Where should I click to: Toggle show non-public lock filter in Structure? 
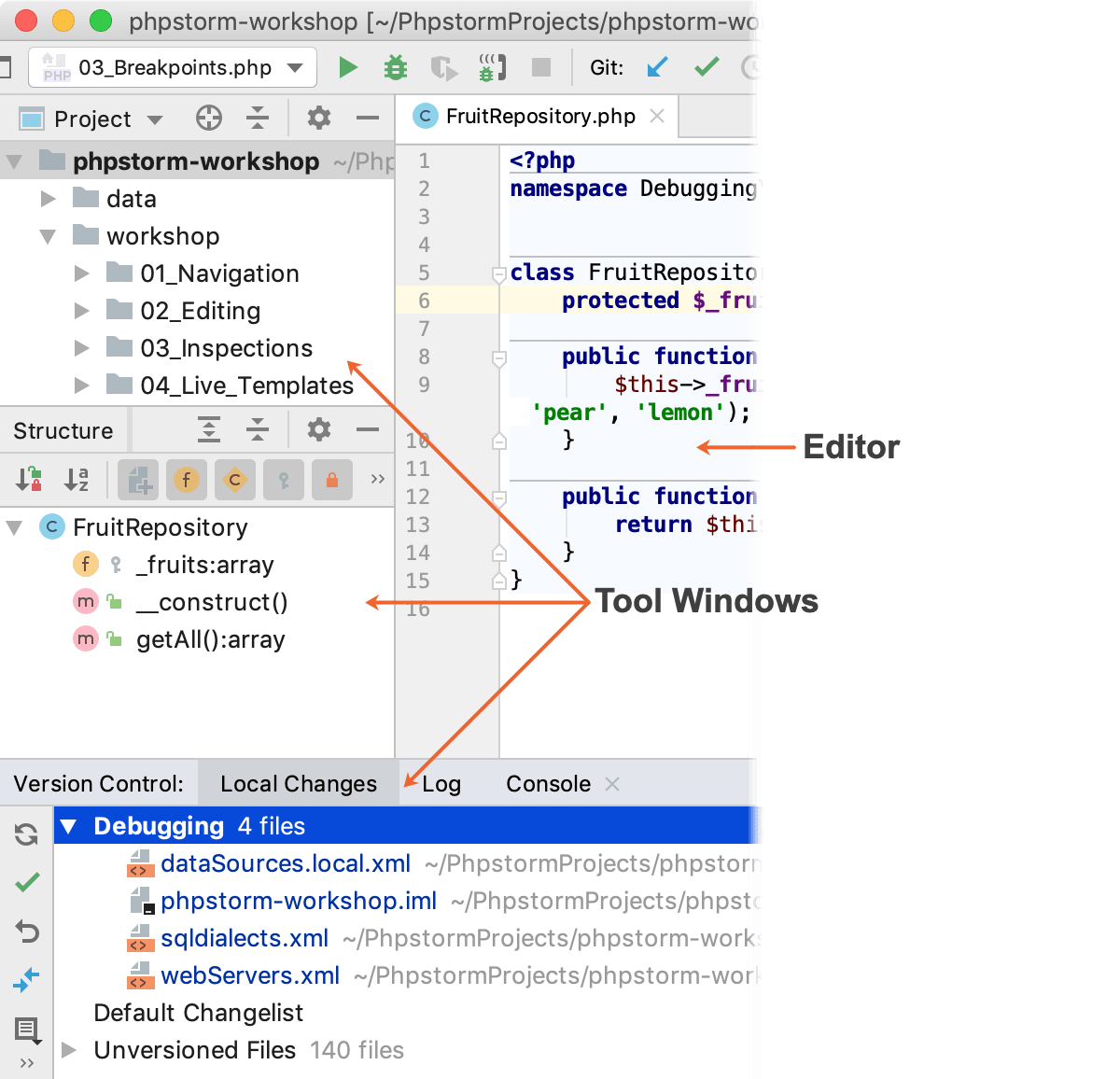click(332, 480)
